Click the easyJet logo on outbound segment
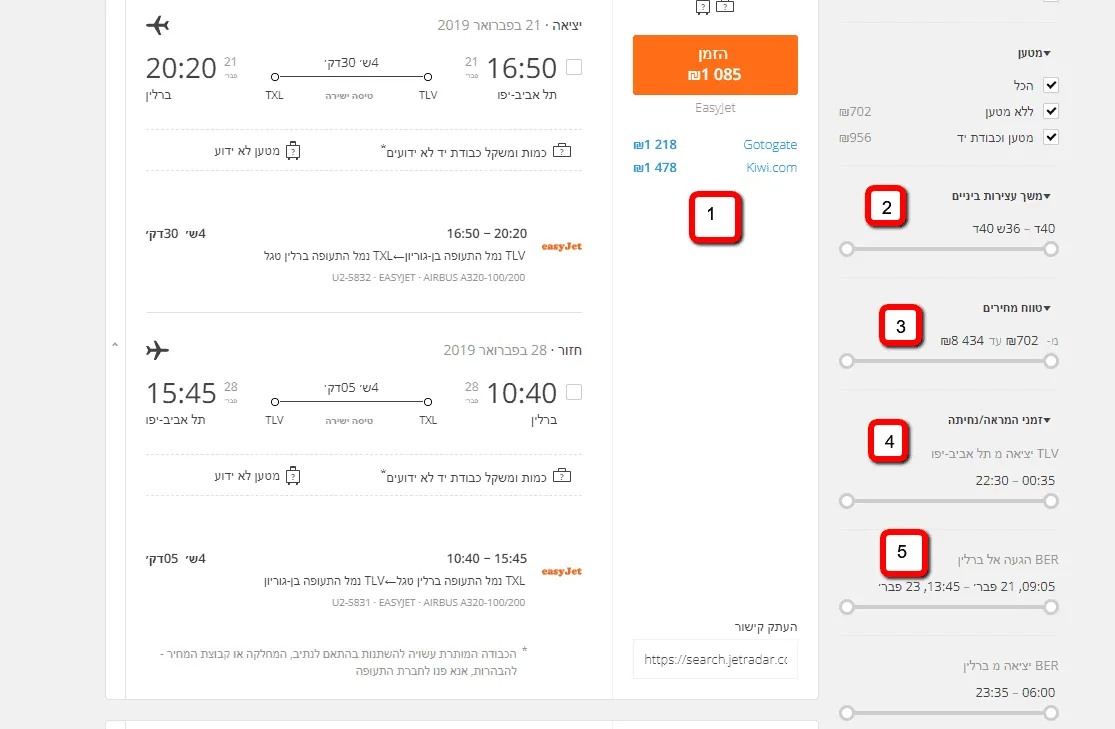 coord(561,246)
